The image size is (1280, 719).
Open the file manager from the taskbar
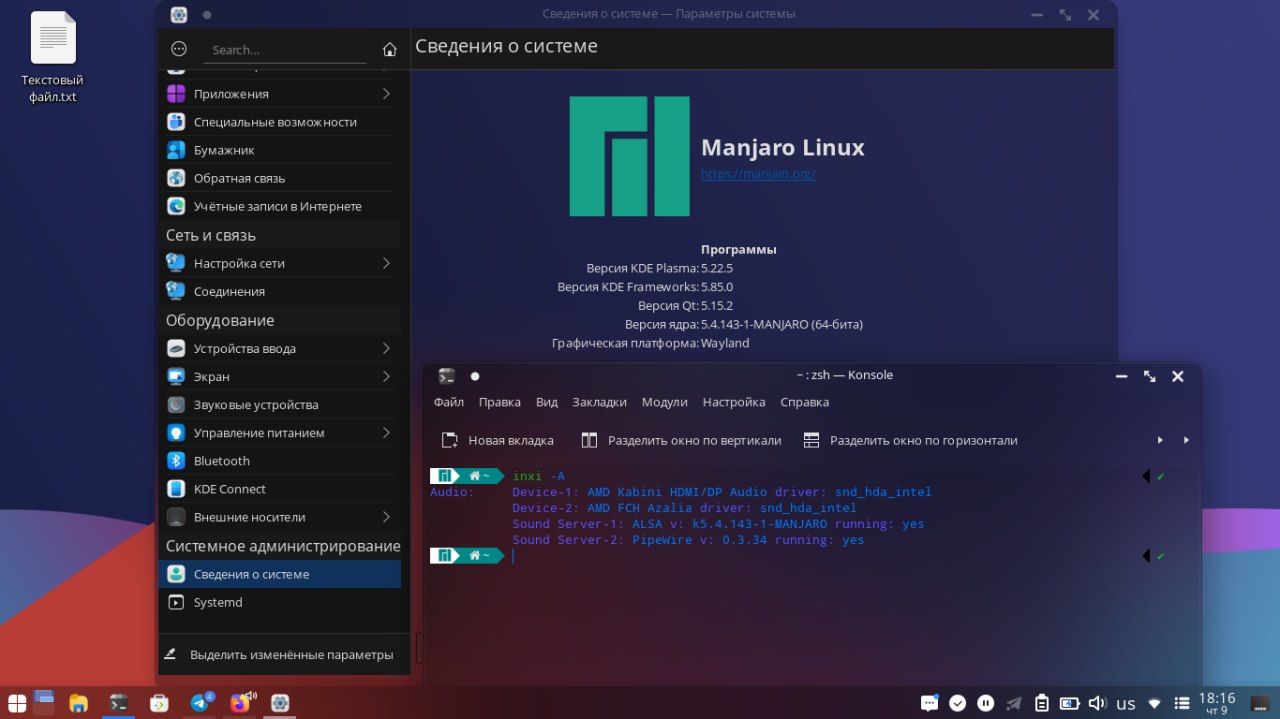click(78, 703)
